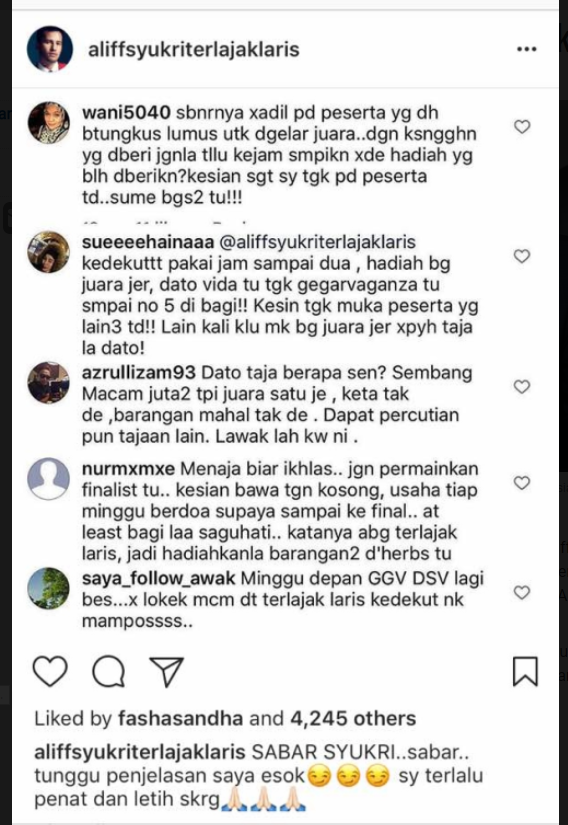The image size is (568, 825).
Task: Open azrullizam93 username link
Action: [139, 373]
